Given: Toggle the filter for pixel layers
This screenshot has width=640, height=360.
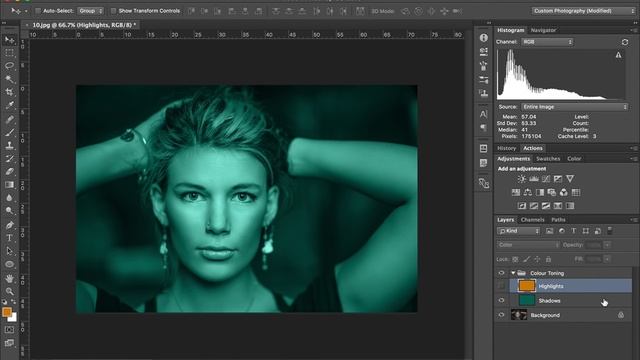Looking at the screenshot, I should pyautogui.click(x=549, y=231).
